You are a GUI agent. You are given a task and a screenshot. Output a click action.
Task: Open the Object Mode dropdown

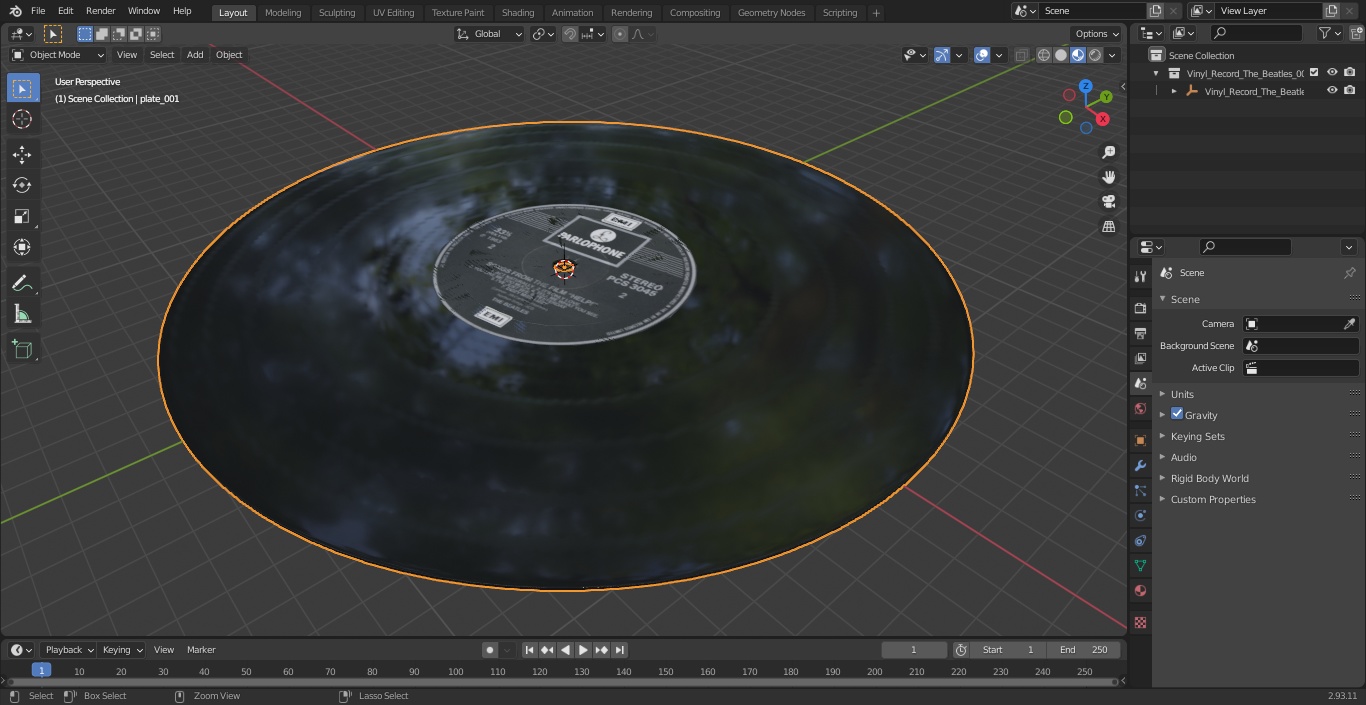[58, 55]
